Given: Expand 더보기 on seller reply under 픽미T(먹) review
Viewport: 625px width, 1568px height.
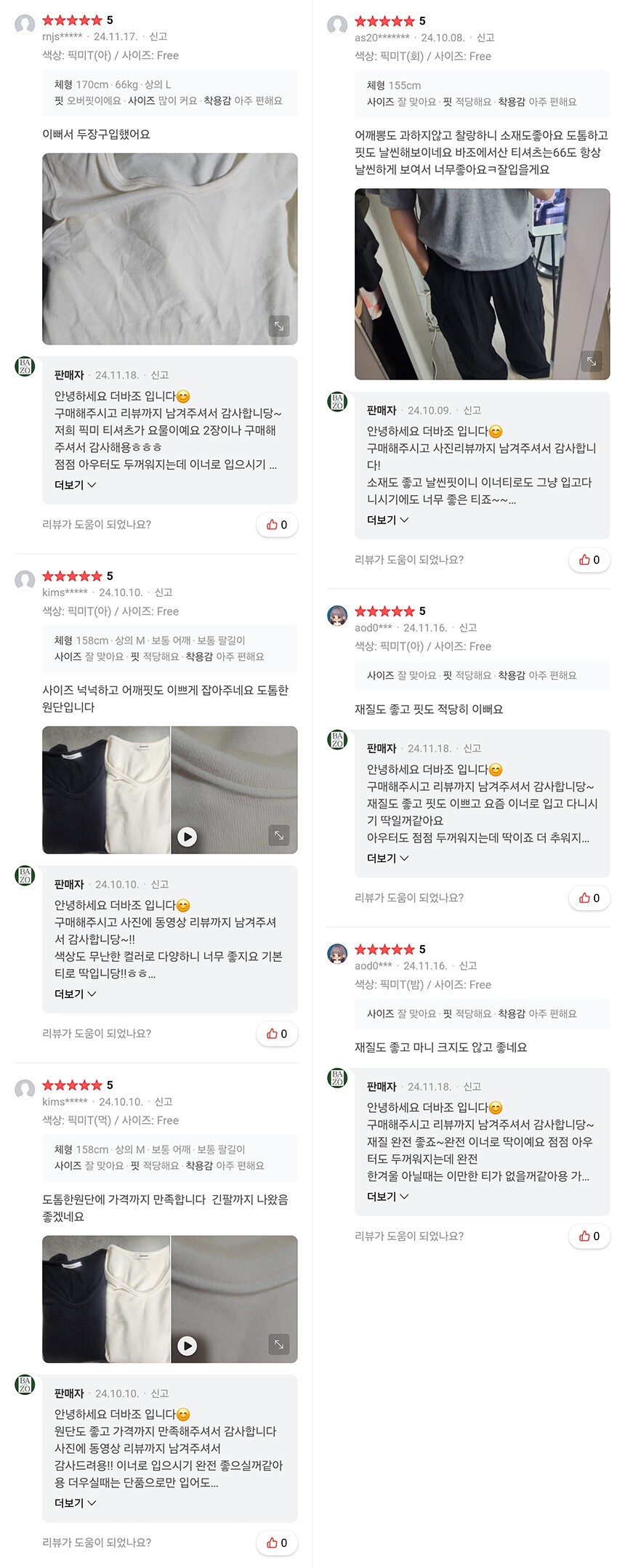Looking at the screenshot, I should pyautogui.click(x=76, y=1503).
